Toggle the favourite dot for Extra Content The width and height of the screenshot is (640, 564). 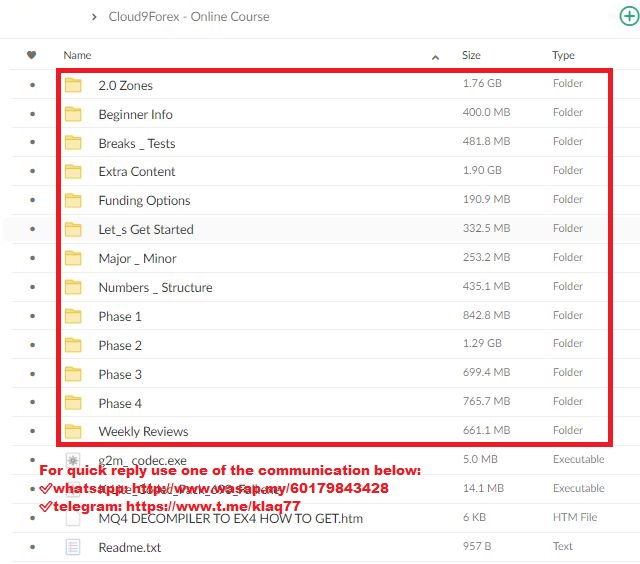(32, 171)
